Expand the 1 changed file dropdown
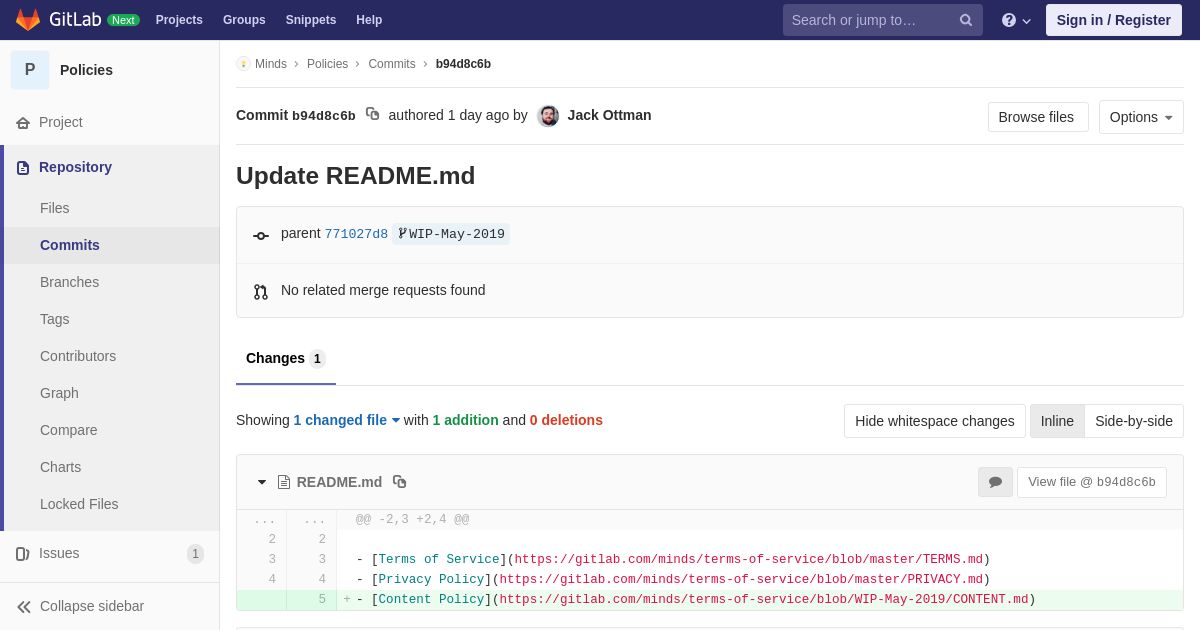The width and height of the screenshot is (1200, 630). (347, 420)
